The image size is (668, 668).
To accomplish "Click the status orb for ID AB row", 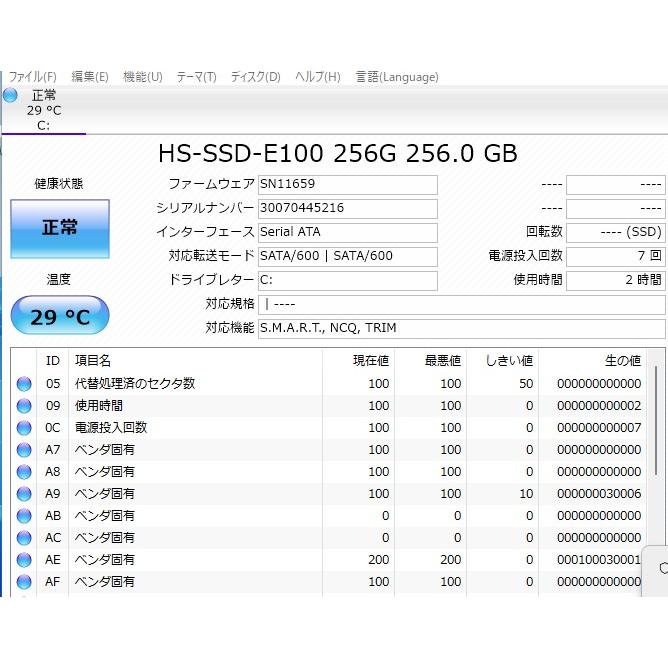I will pos(24,516).
